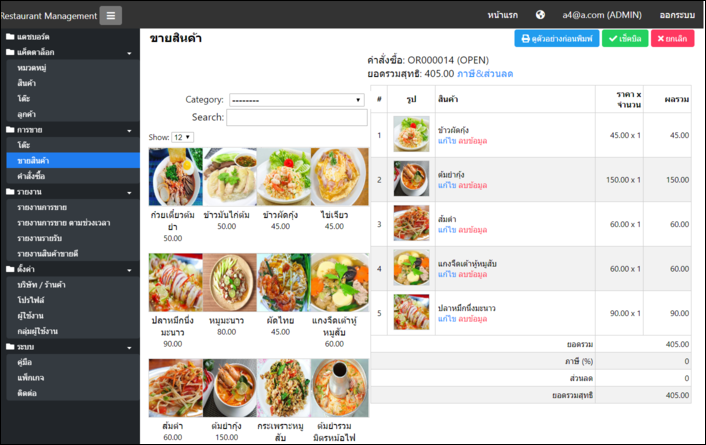This screenshot has width=706, height=445.
Task: Click แก้ไข for ข้าวผัดกุ้ง order row
Action: [x=448, y=141]
